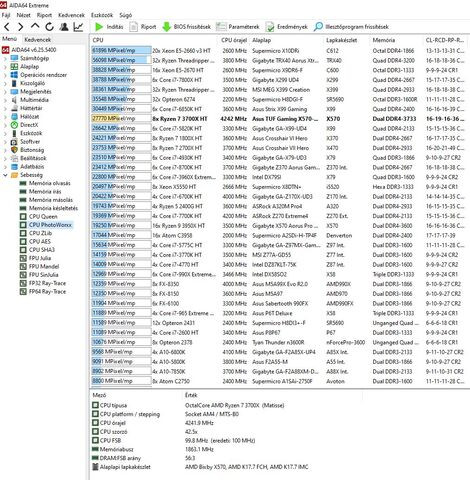Open the Memória írás benchmark
The height and width of the screenshot is (480, 470).
coord(40,192)
